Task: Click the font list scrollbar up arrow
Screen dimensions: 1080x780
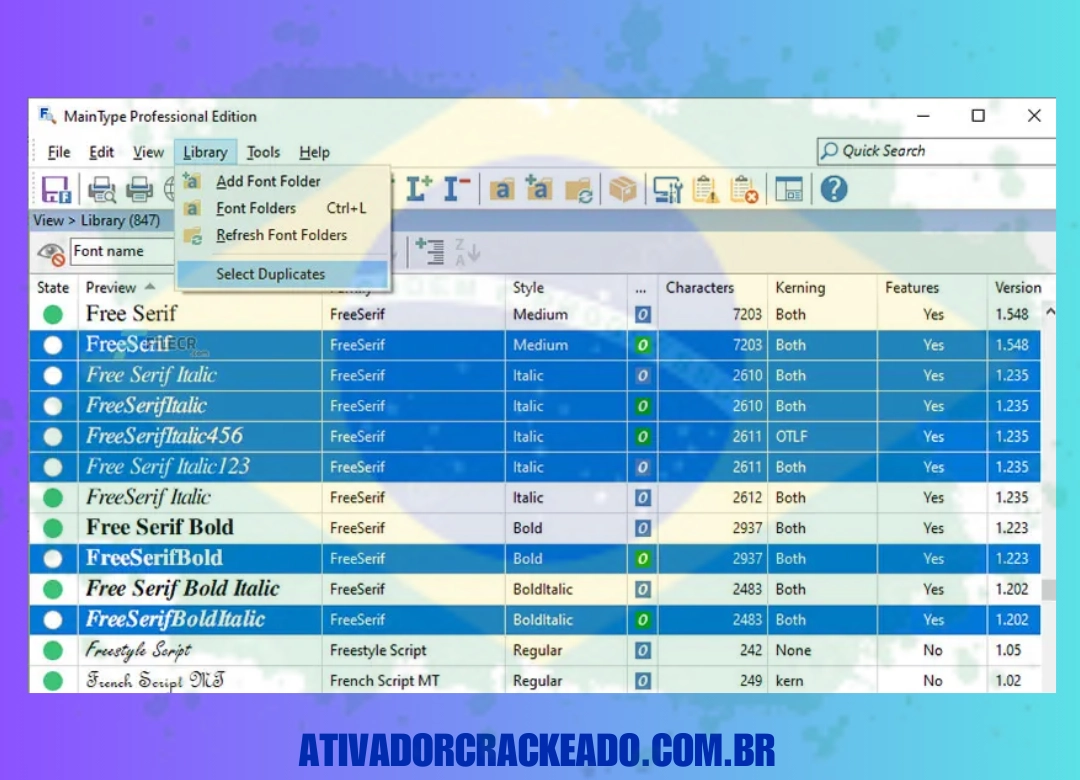Action: [1049, 312]
